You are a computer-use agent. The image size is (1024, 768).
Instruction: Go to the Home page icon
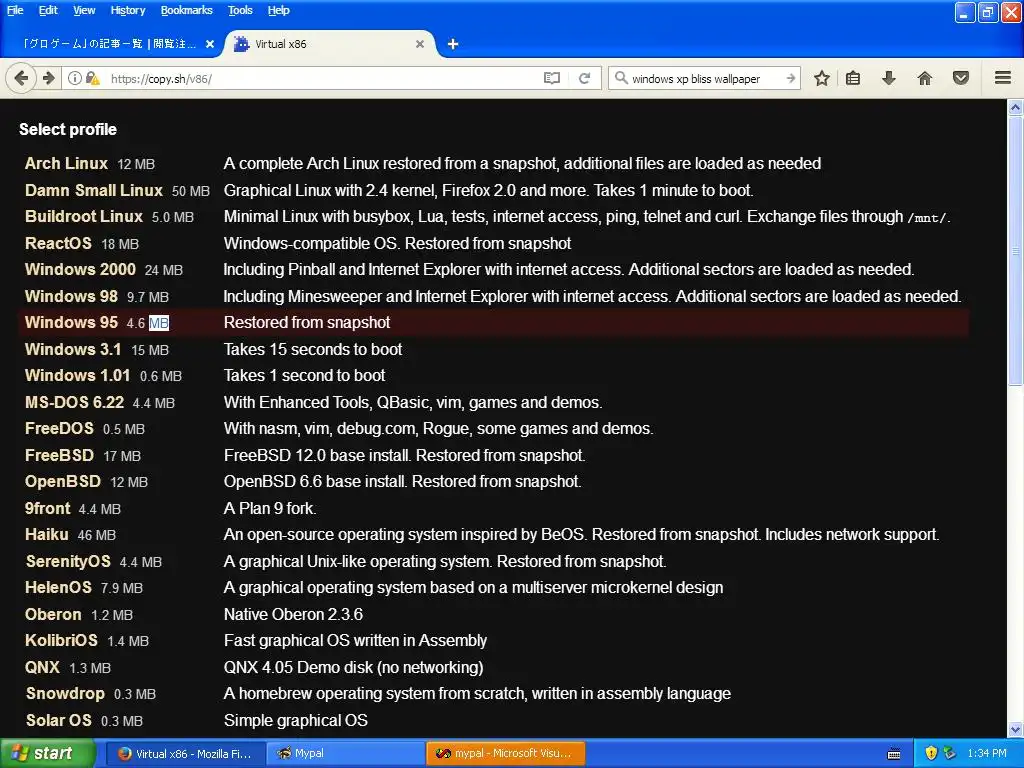coord(925,78)
